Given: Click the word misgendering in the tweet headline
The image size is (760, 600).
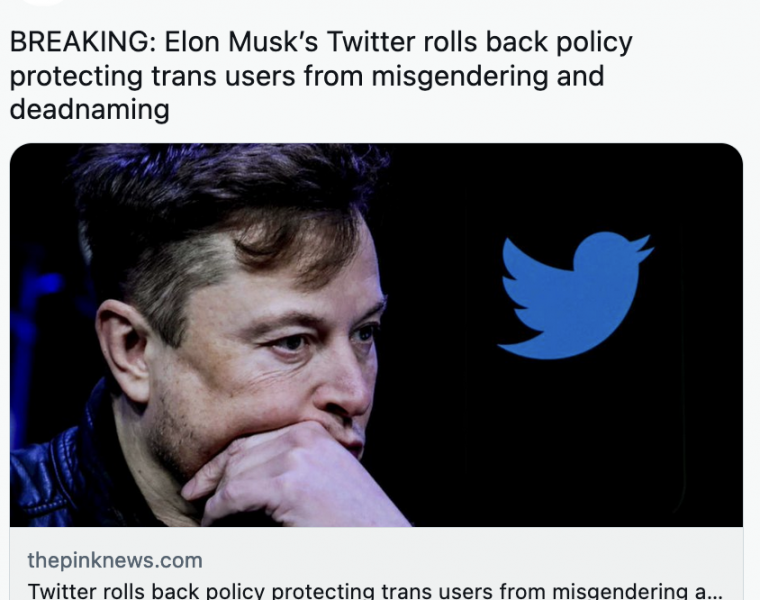Looking at the screenshot, I should [x=470, y=77].
